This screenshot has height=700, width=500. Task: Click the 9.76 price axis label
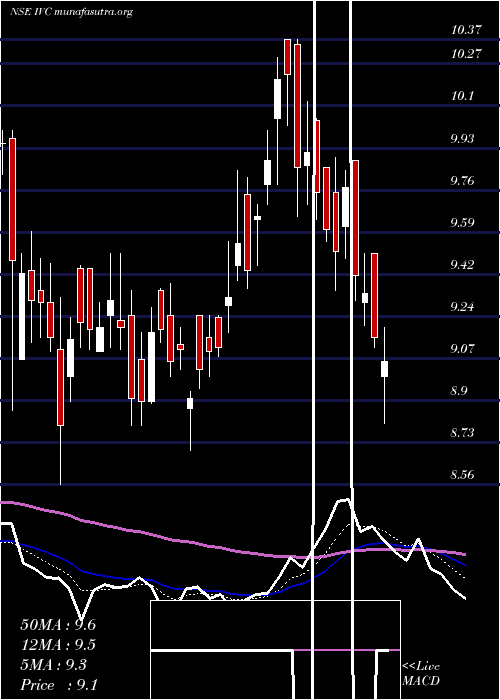click(462, 180)
